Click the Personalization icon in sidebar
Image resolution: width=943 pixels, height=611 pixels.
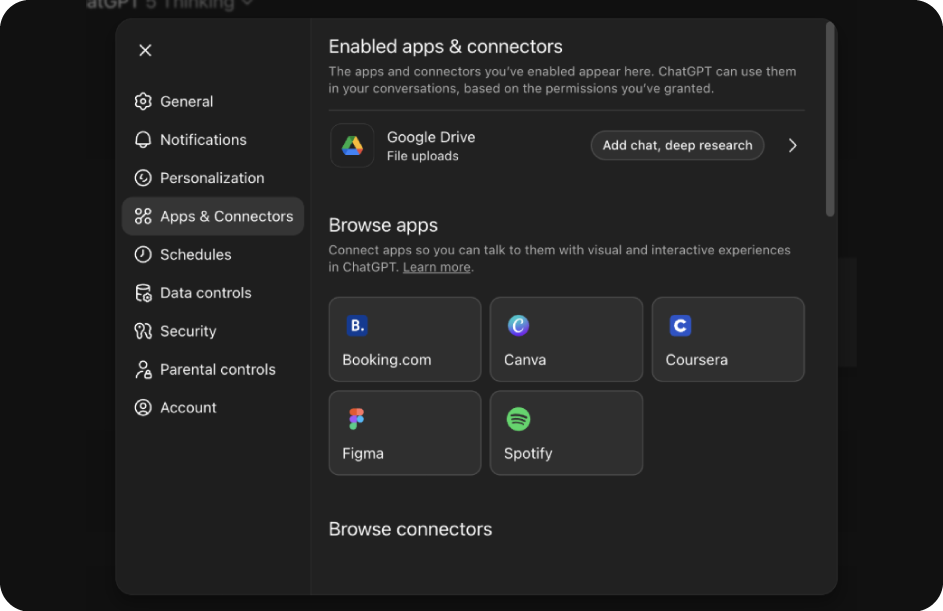tap(143, 178)
